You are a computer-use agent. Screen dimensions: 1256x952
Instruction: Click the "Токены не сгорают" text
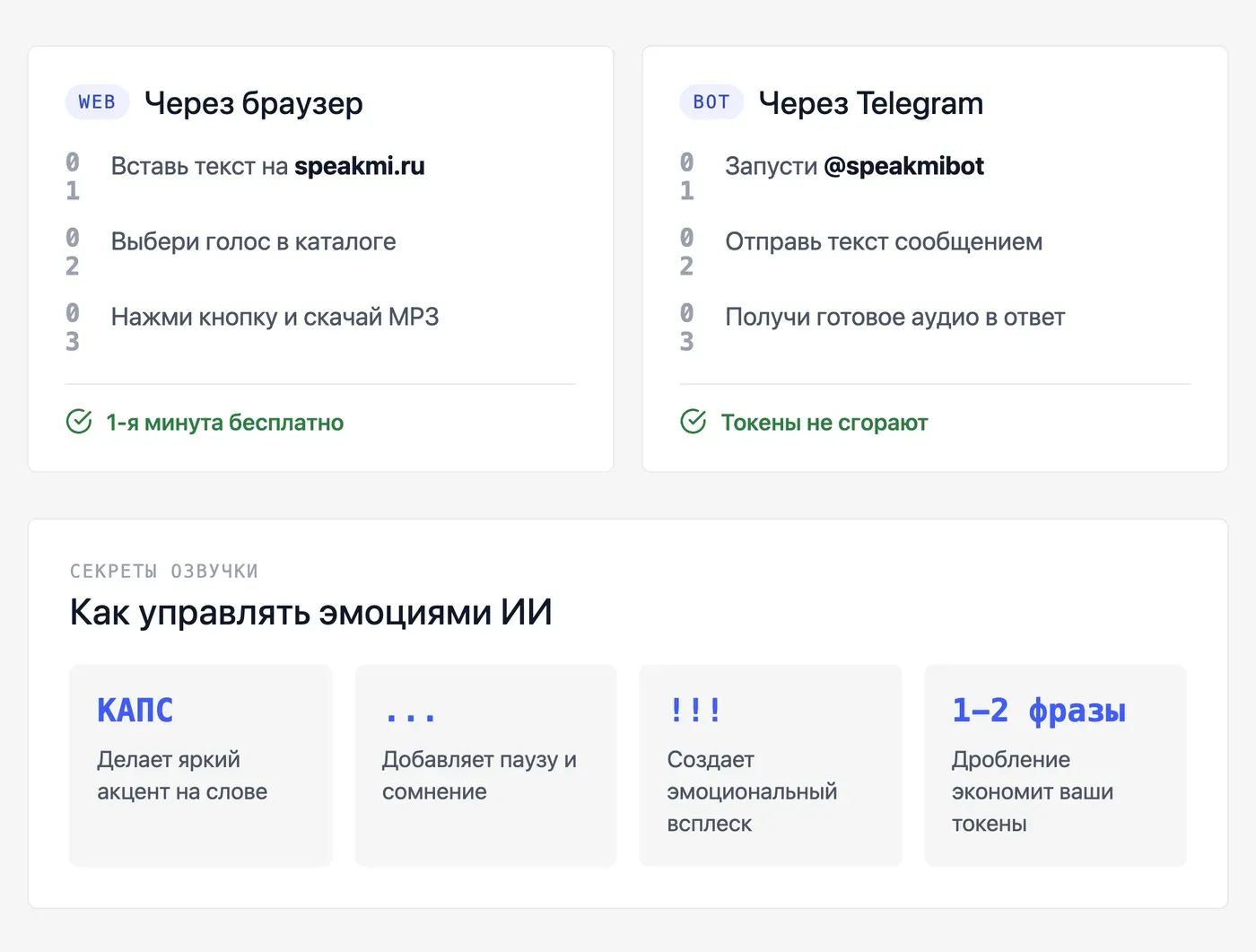pos(824,423)
